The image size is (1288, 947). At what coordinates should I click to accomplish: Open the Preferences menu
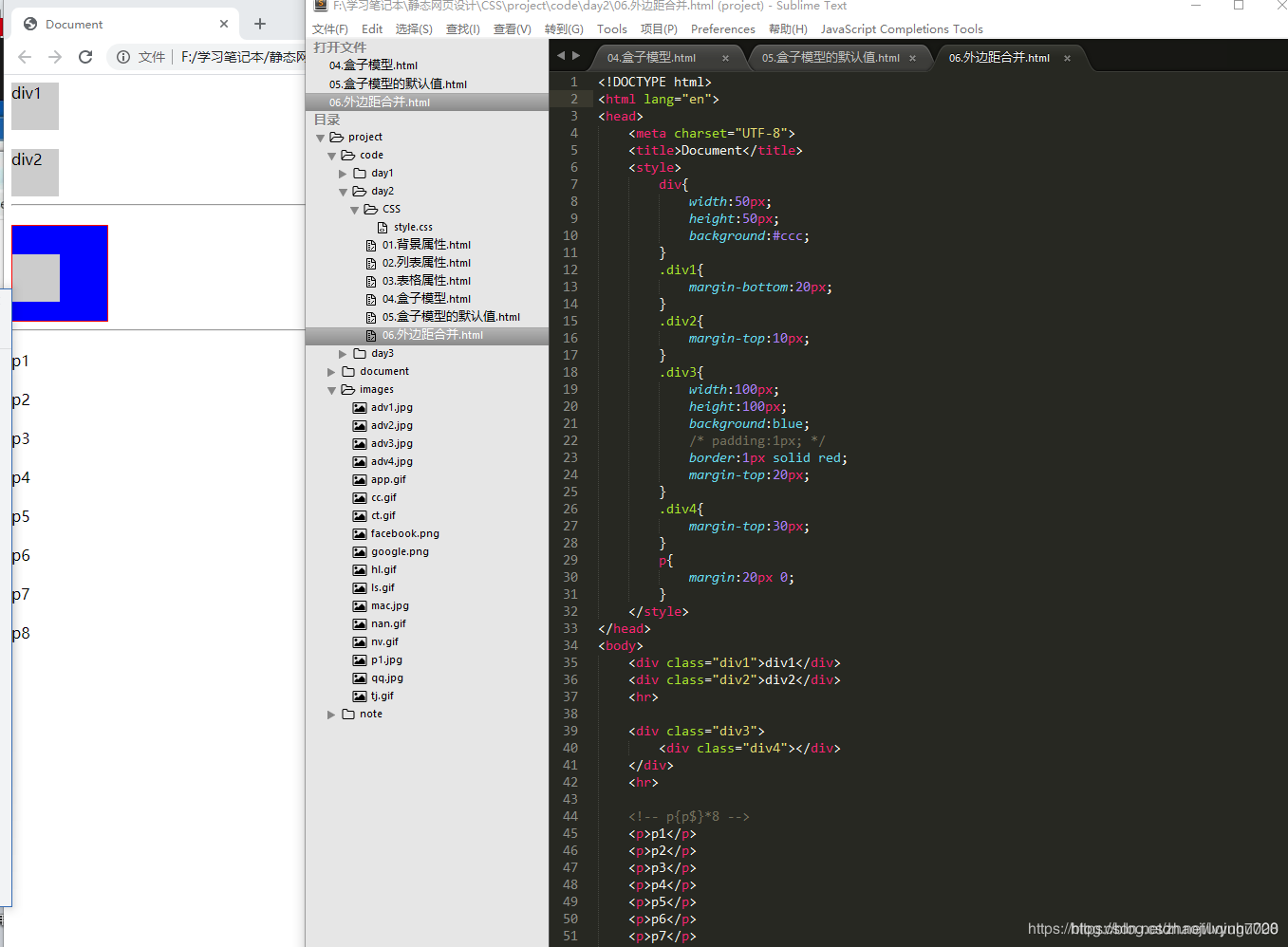tap(723, 29)
